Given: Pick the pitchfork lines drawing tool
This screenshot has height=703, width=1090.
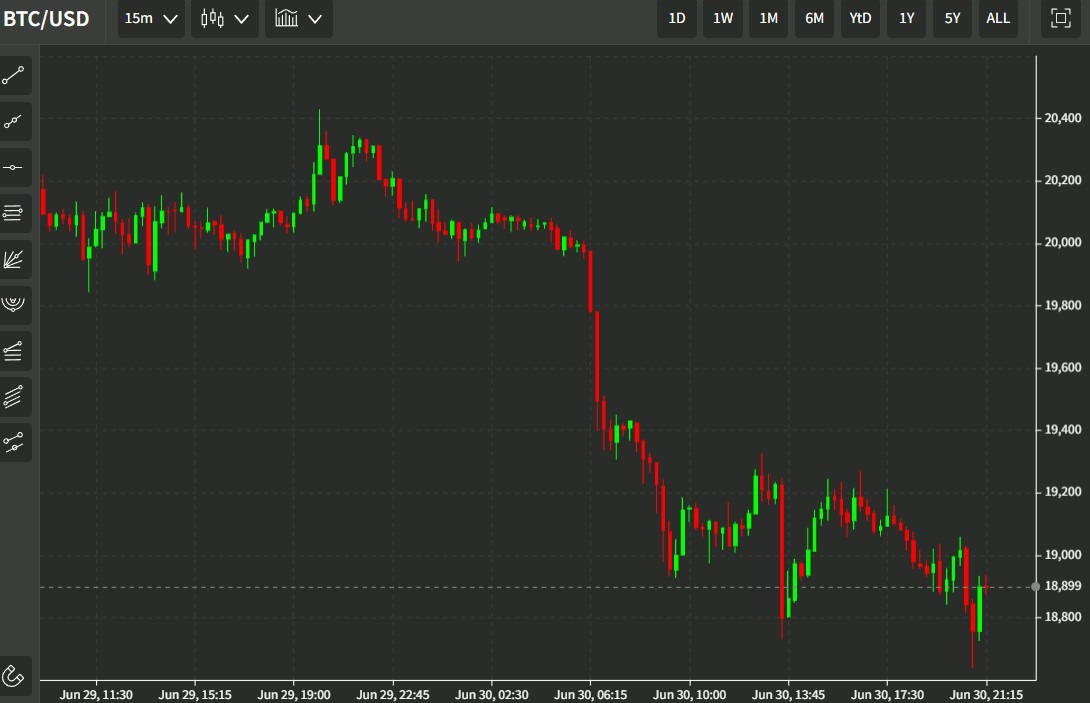Looking at the screenshot, I should pyautogui.click(x=15, y=351).
